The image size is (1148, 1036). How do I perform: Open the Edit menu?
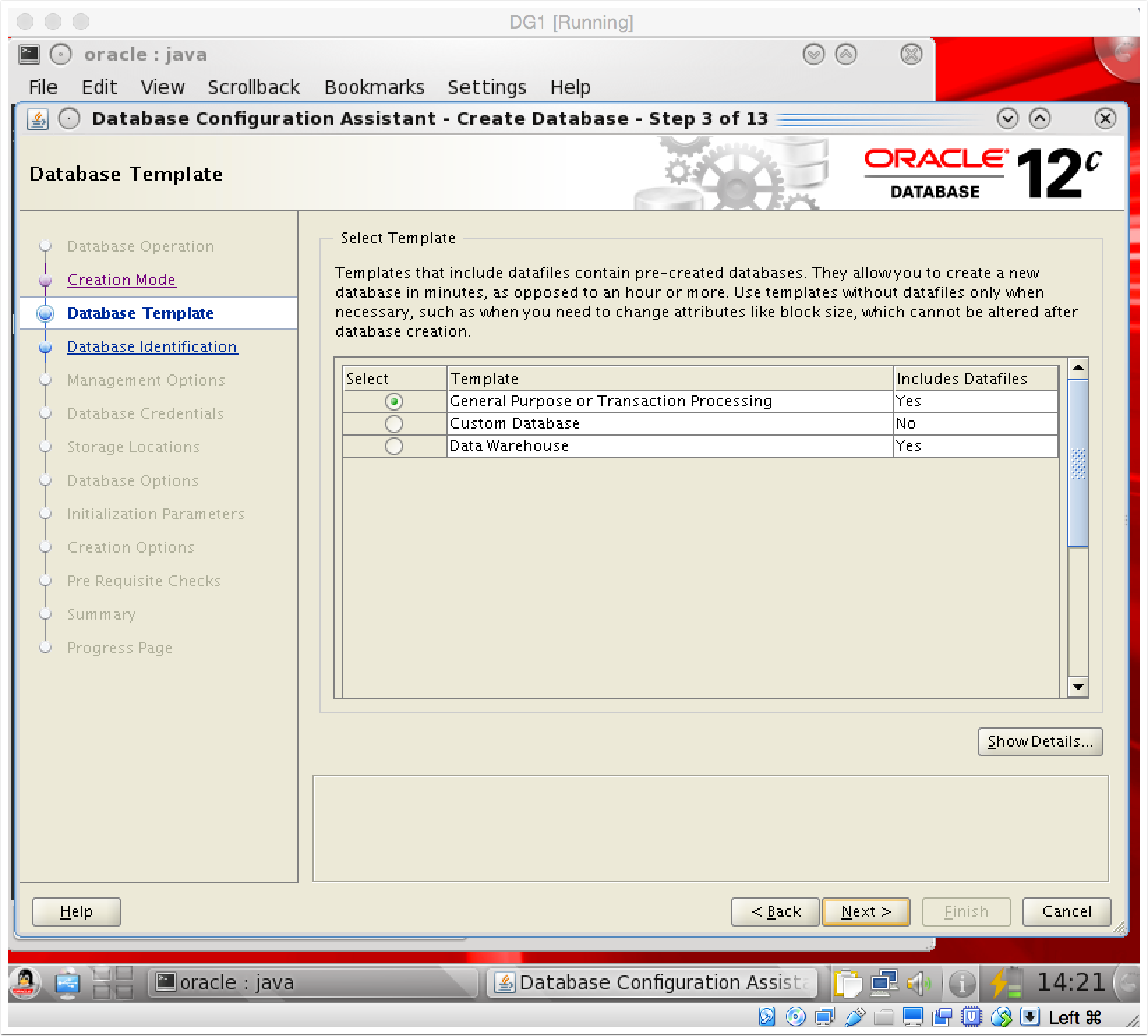99,87
